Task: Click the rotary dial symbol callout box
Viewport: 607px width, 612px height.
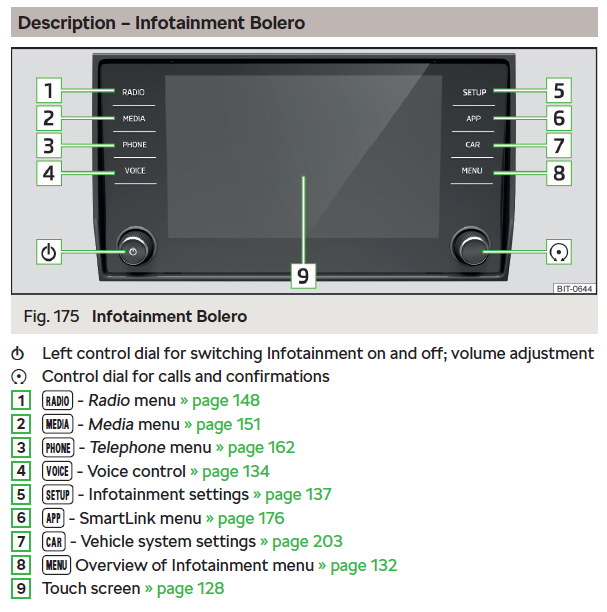Action: click(559, 252)
